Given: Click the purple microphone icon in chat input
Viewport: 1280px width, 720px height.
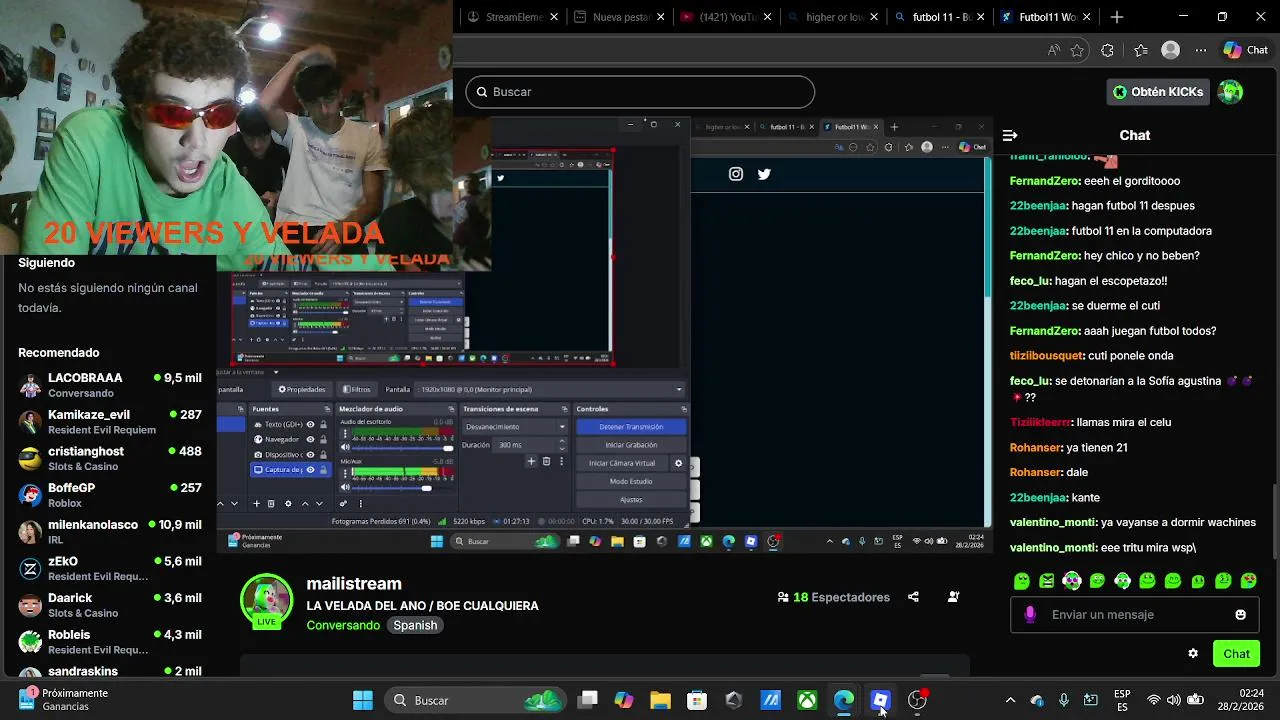Looking at the screenshot, I should [1030, 614].
